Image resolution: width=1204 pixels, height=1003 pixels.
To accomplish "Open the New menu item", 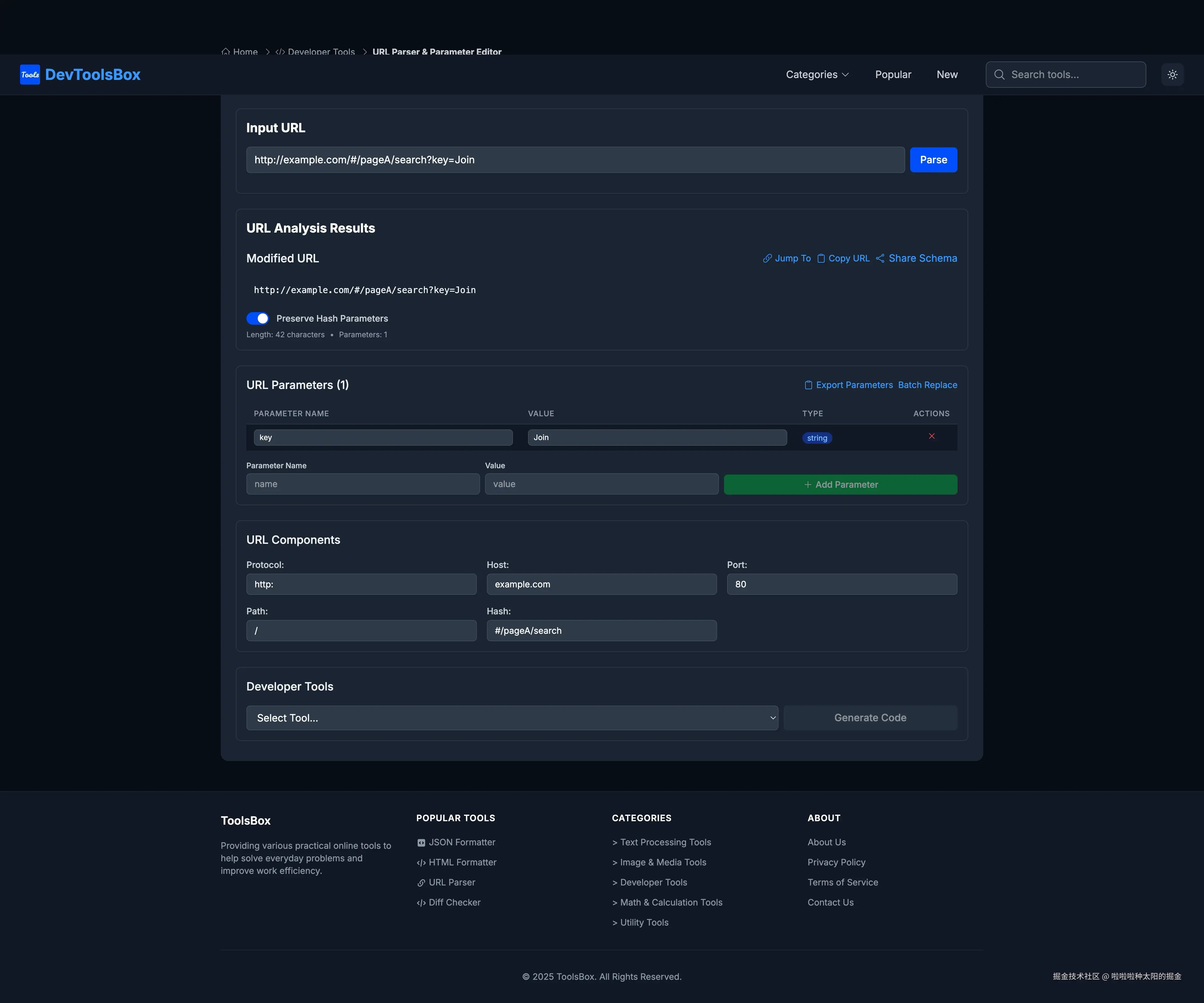I will point(947,75).
